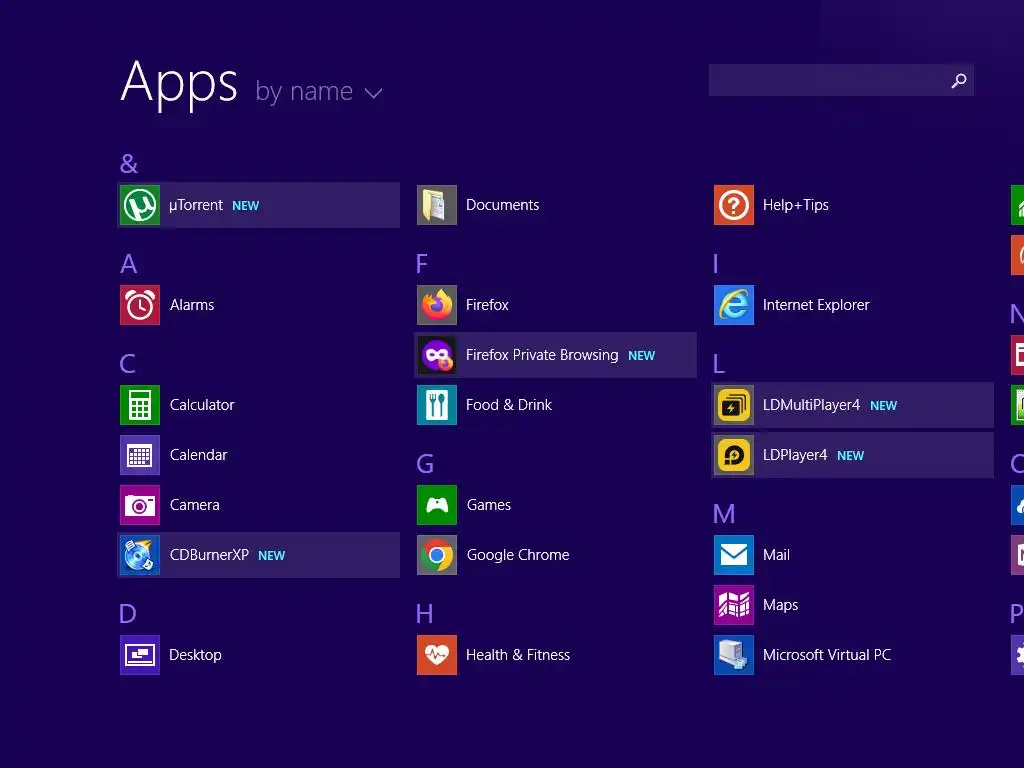Open the LDMultiPlayer4 icon
This screenshot has width=1024, height=768.
point(734,406)
